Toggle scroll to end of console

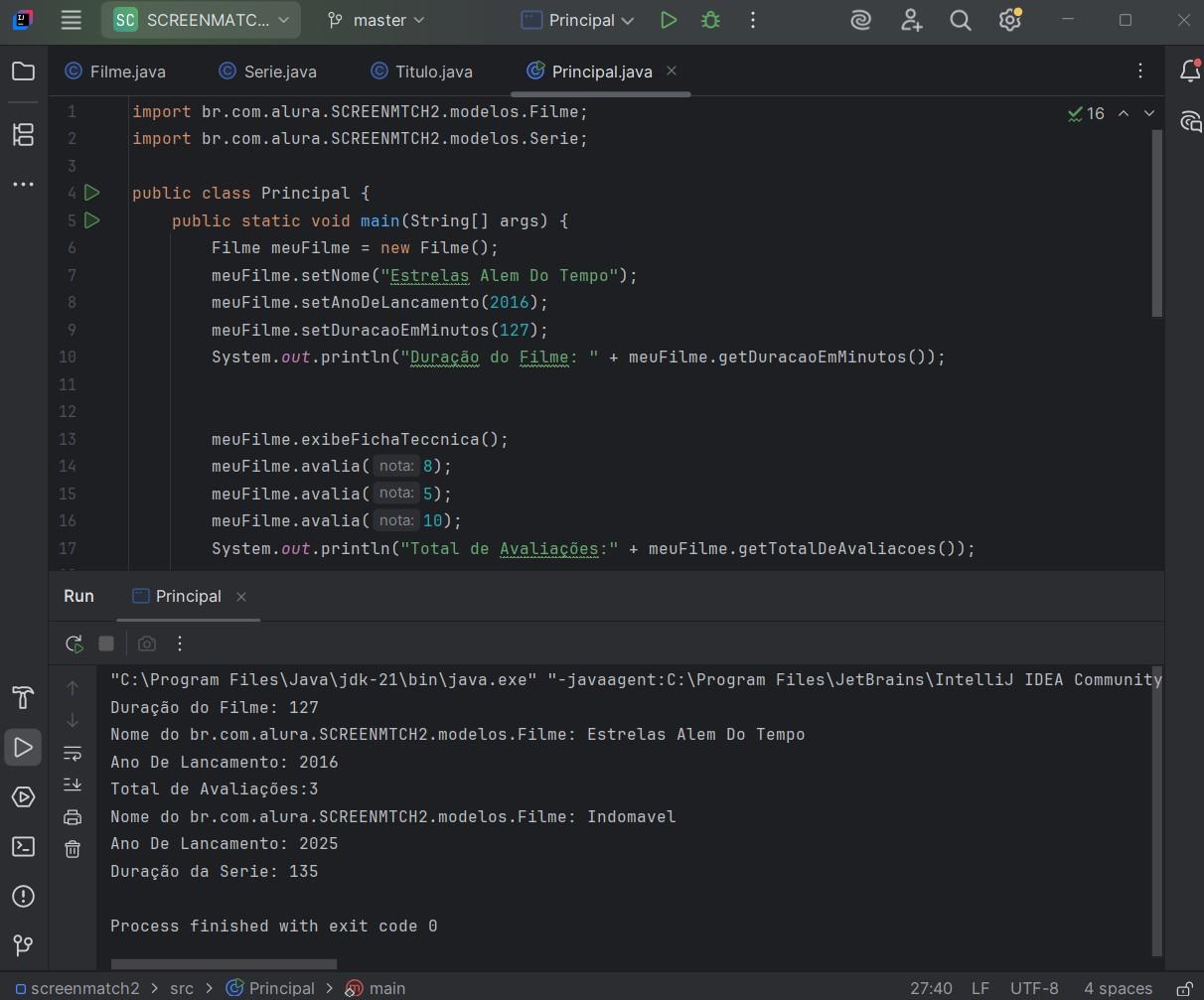[x=73, y=785]
